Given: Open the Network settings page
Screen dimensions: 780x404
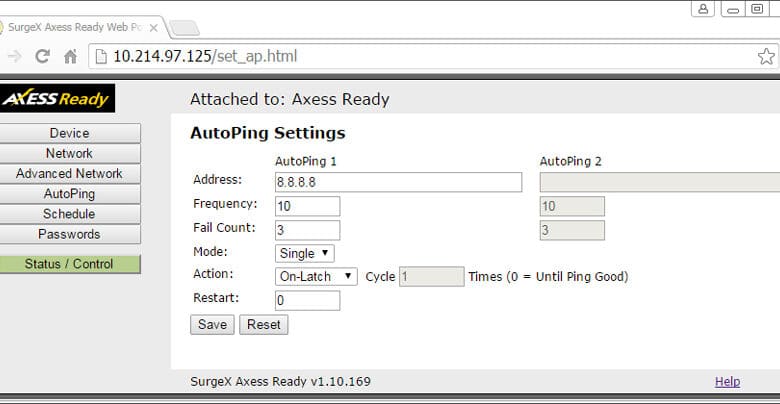Looking at the screenshot, I should pos(70,153).
